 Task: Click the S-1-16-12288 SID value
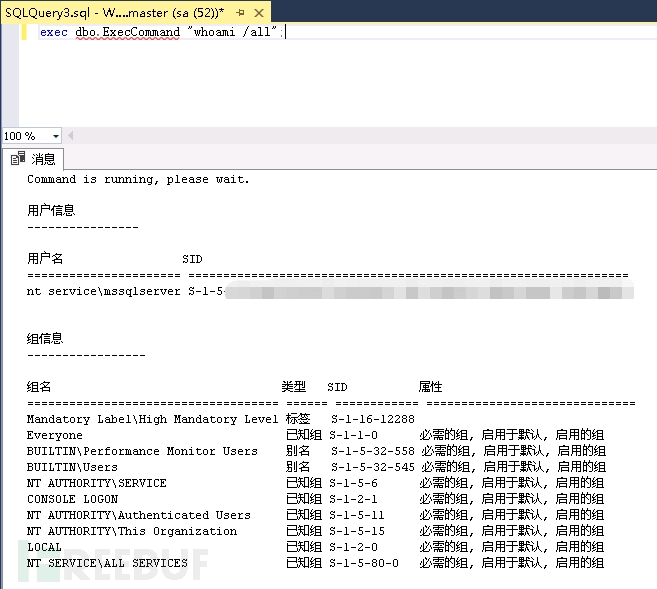point(372,419)
